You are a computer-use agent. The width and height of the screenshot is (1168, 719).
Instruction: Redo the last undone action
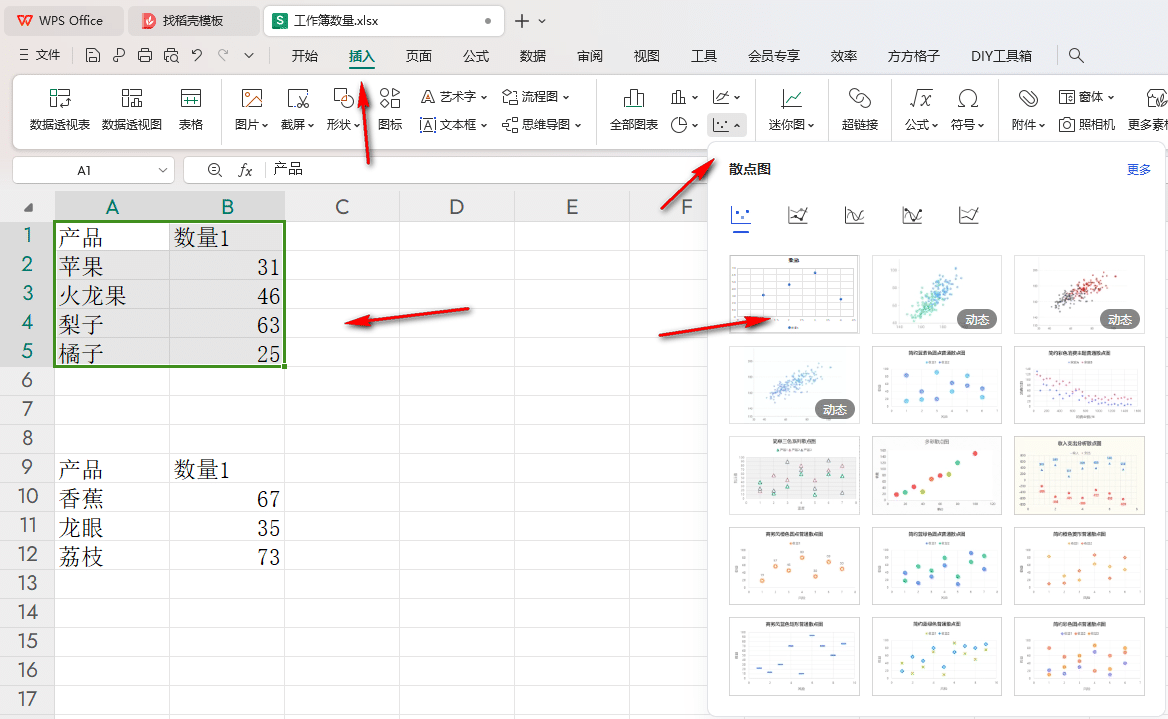point(223,55)
